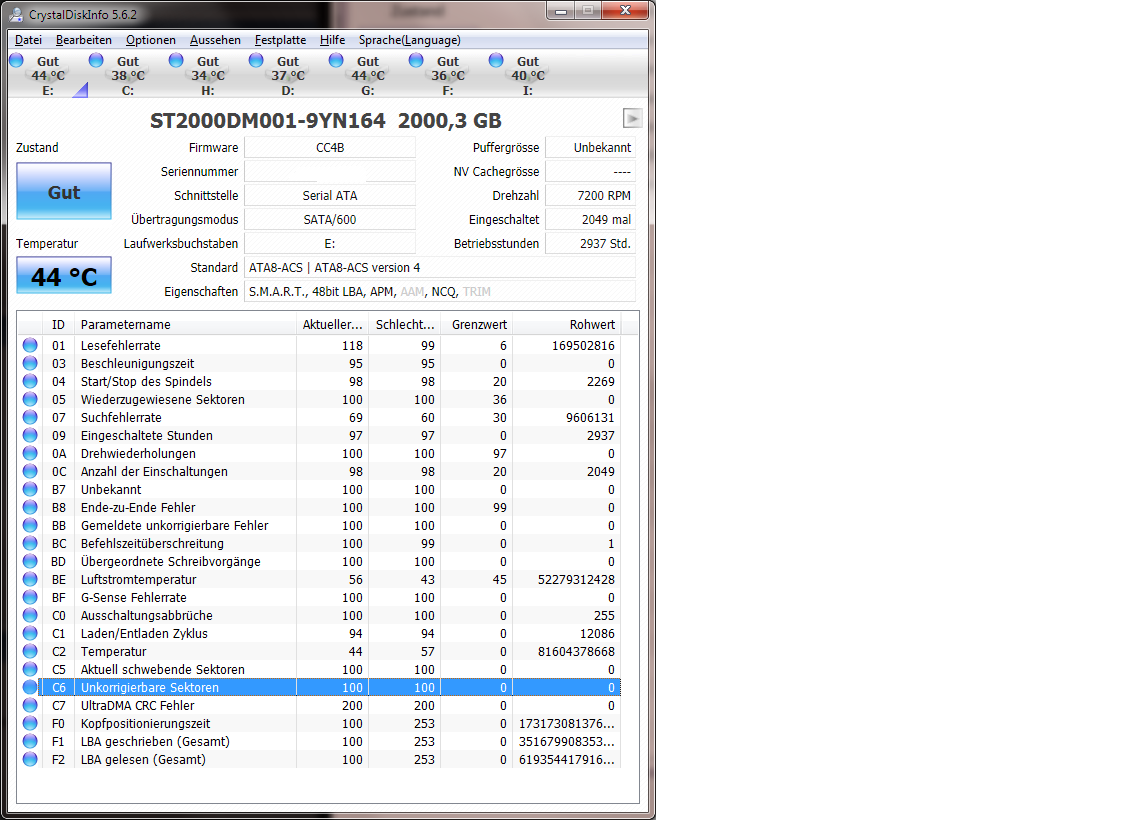1142x820 pixels.
Task: Click the Firmware field CC4B
Action: 330,147
